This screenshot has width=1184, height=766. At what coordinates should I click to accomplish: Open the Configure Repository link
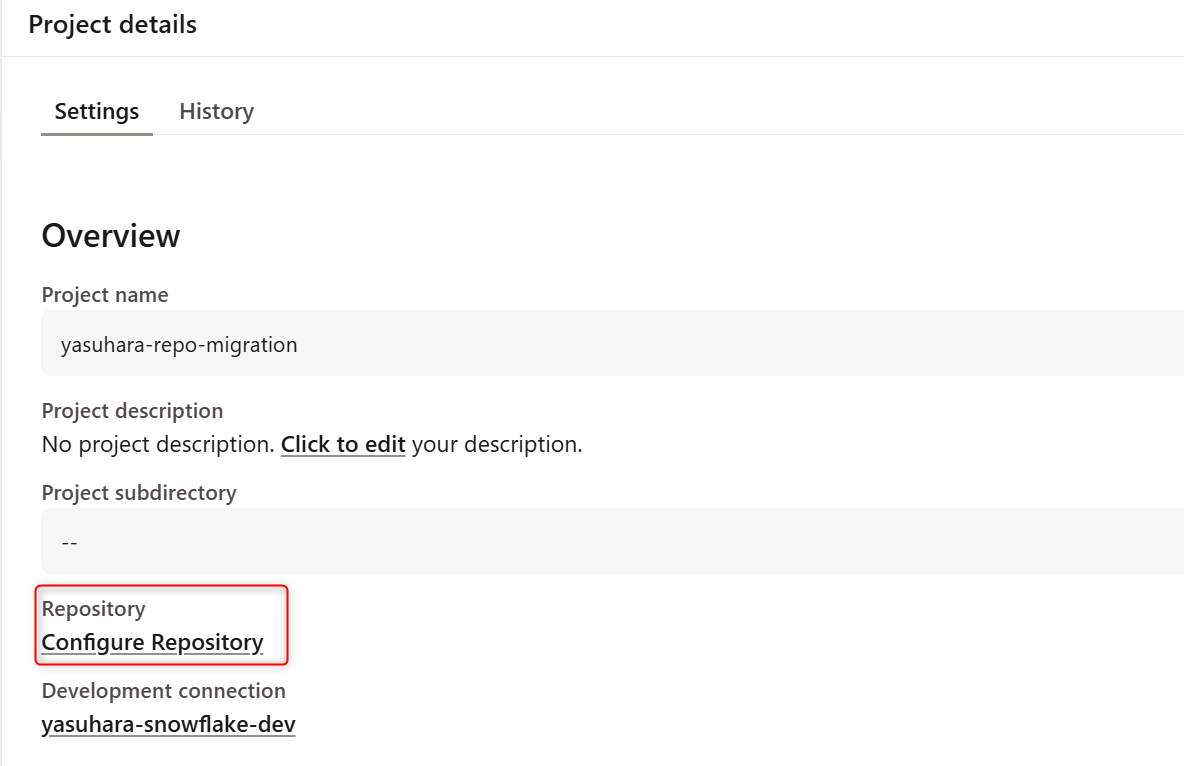click(x=152, y=642)
